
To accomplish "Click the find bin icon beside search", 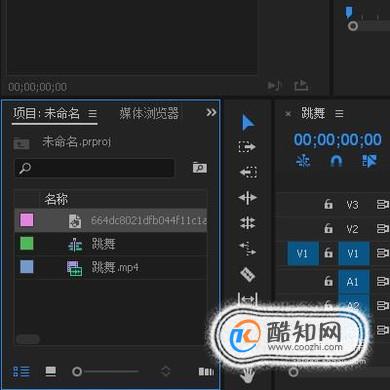I will click(200, 167).
